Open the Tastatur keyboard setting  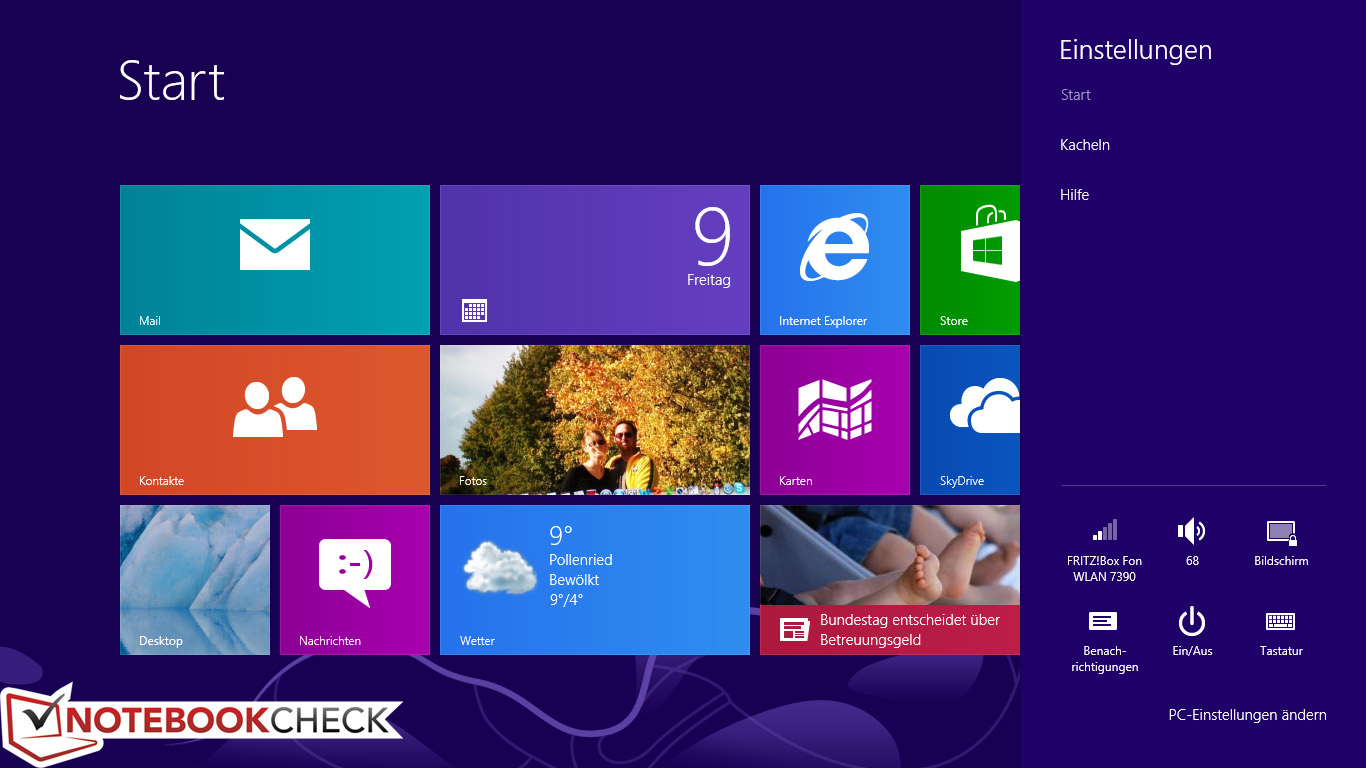(x=1281, y=634)
